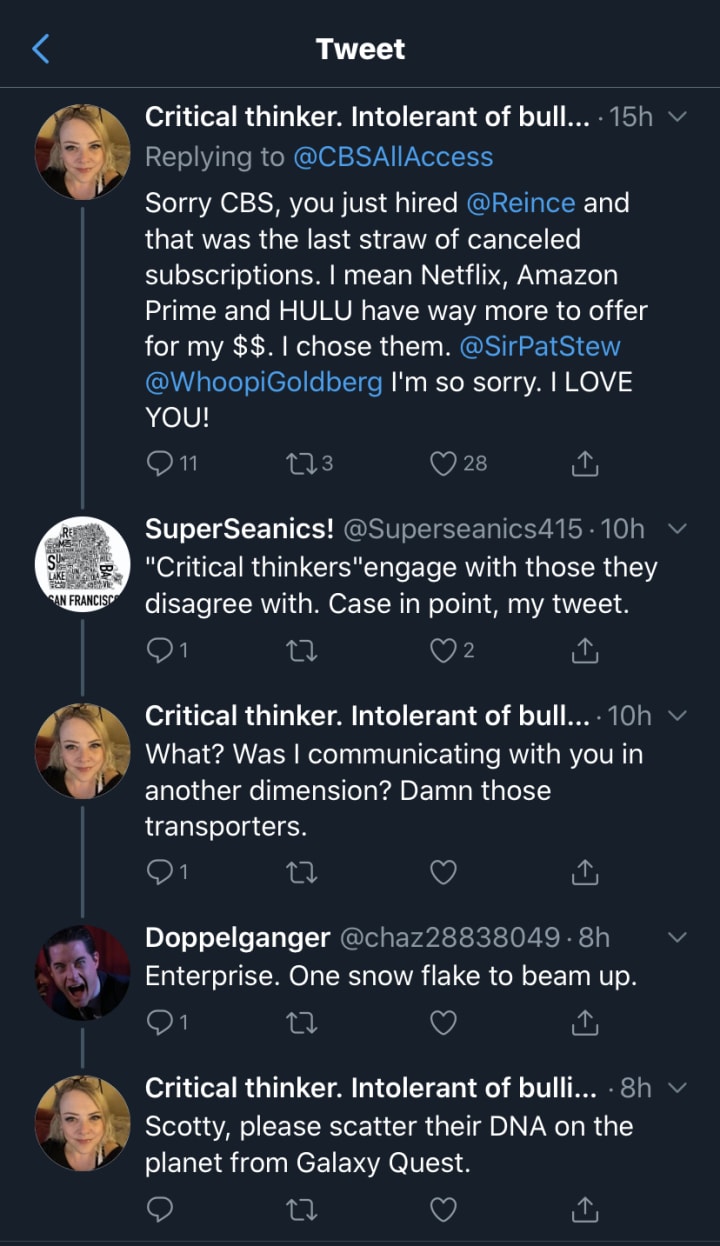
Task: Like the Doppelganger Enterprise tweet
Action: (x=443, y=1021)
